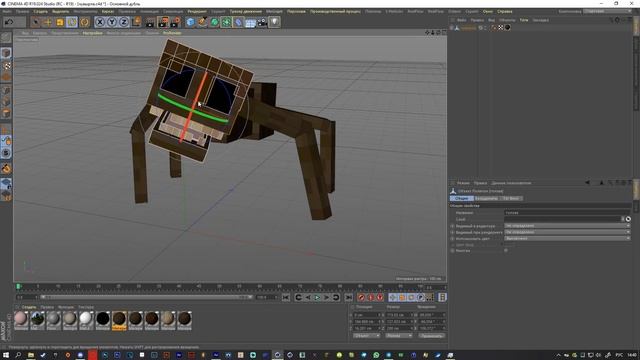640x360 pixels.
Task: Activate the Move tool
Action: (48, 22)
